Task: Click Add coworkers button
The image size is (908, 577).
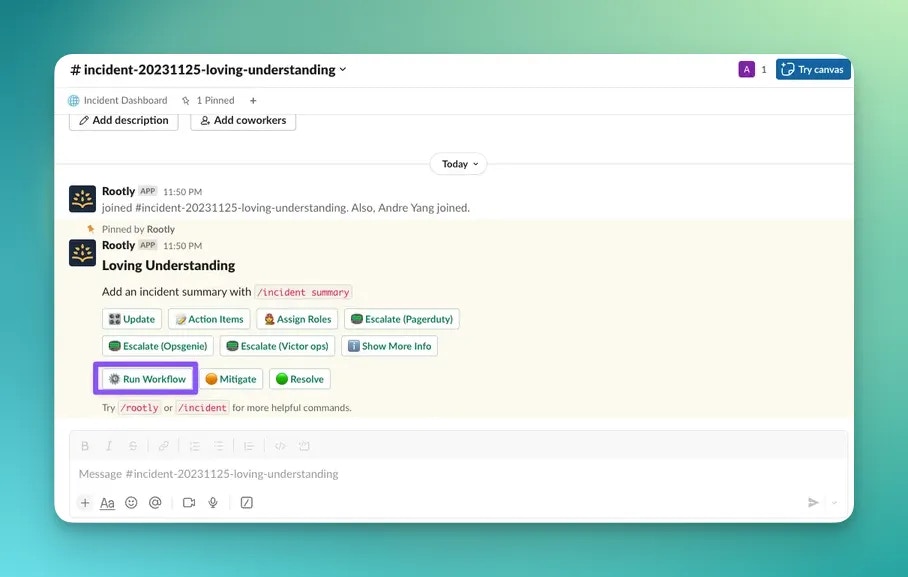Action: click(x=243, y=120)
